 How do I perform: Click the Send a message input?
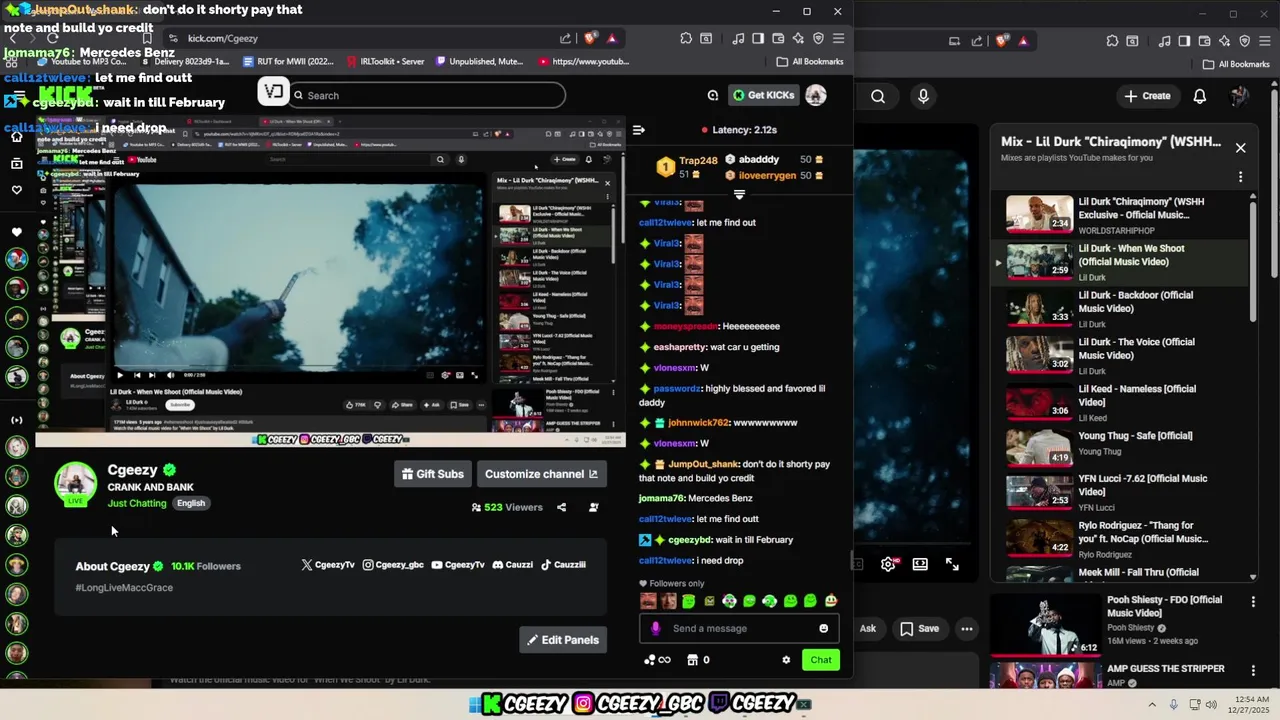pos(738,628)
